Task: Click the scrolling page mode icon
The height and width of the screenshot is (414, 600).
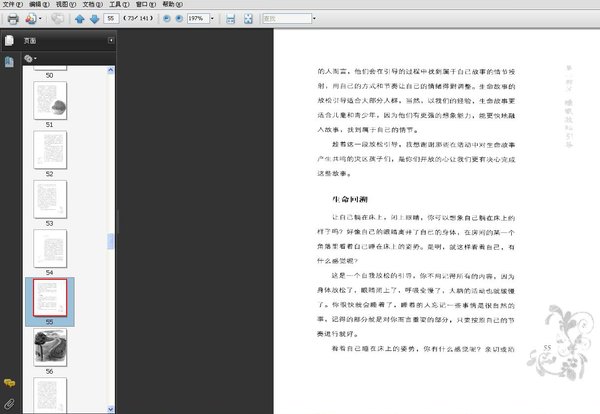Action: coord(230,19)
